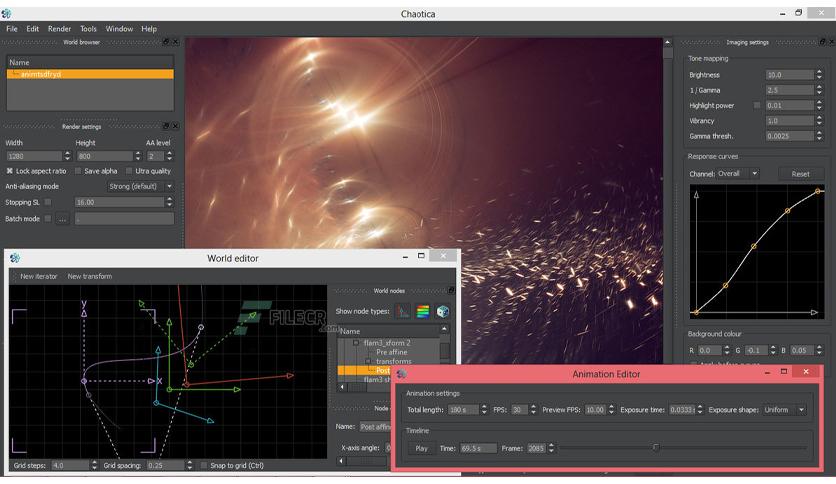The image size is (836, 484).
Task: Float the World browser panel
Action: [166, 42]
